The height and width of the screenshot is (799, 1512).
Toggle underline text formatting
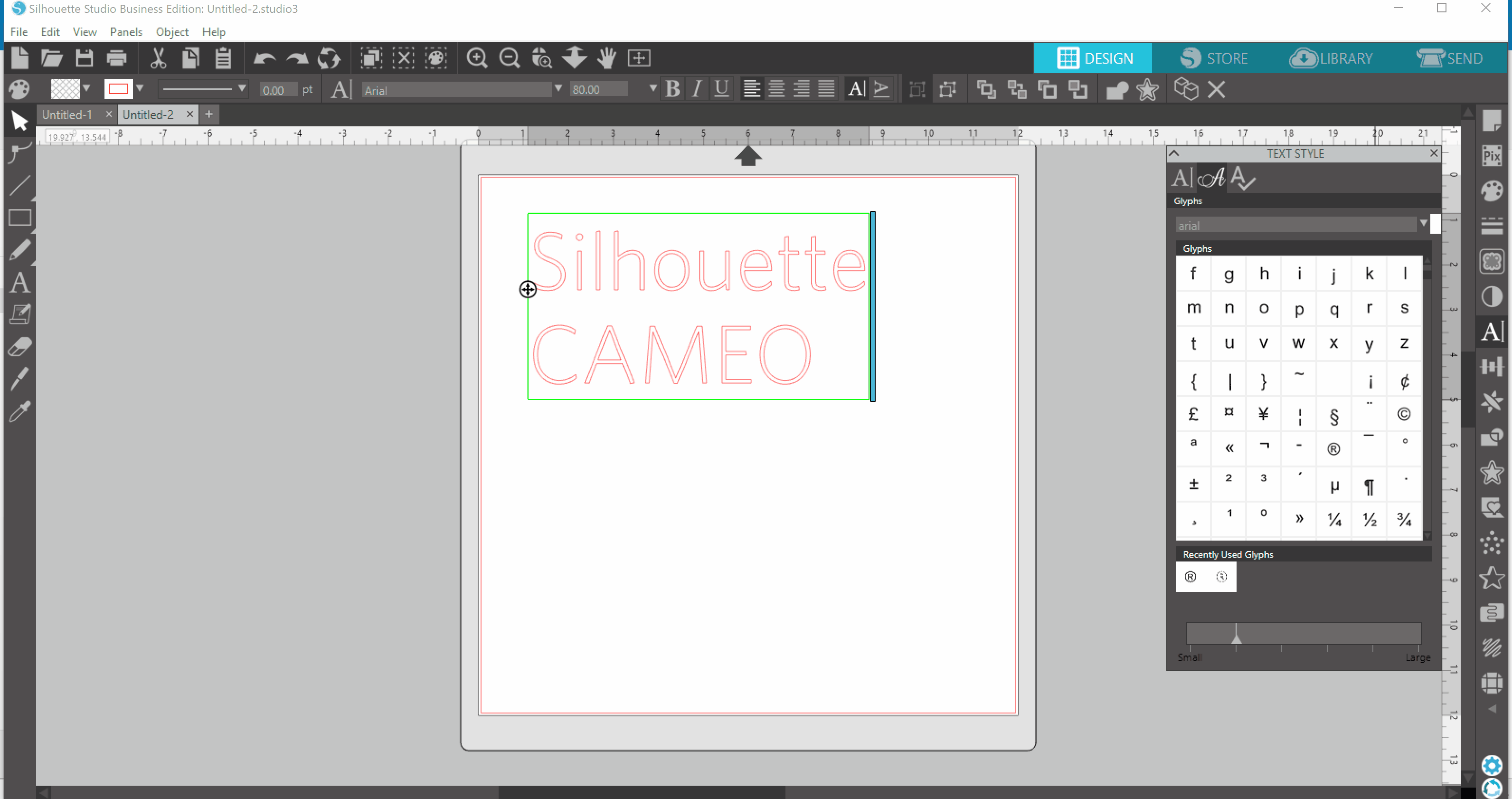(x=721, y=89)
